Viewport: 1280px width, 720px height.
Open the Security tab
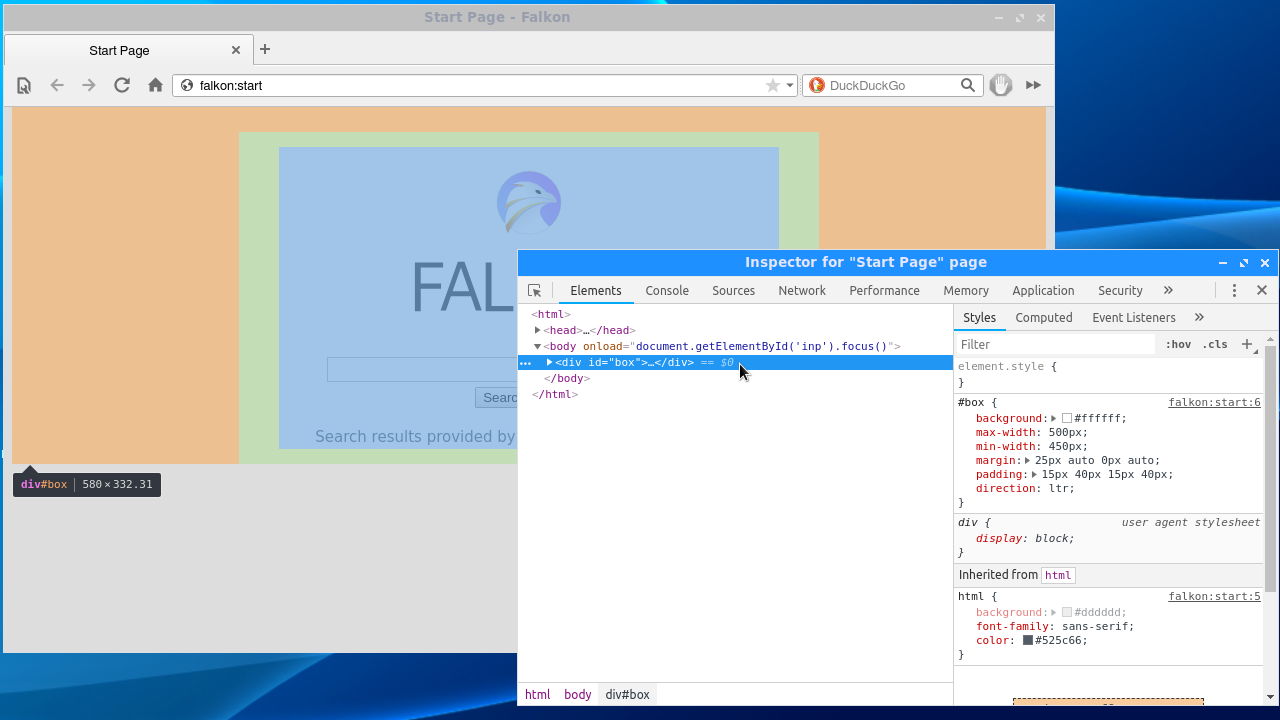(1120, 291)
